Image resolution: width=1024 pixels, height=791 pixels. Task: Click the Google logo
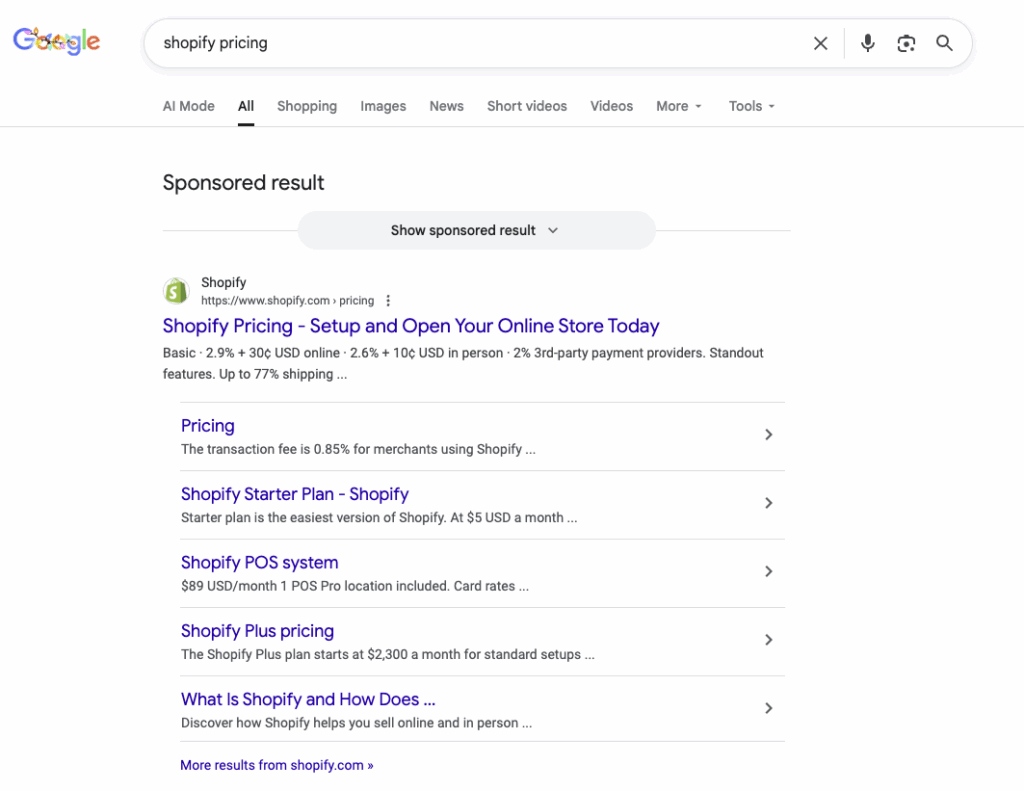pos(56,40)
